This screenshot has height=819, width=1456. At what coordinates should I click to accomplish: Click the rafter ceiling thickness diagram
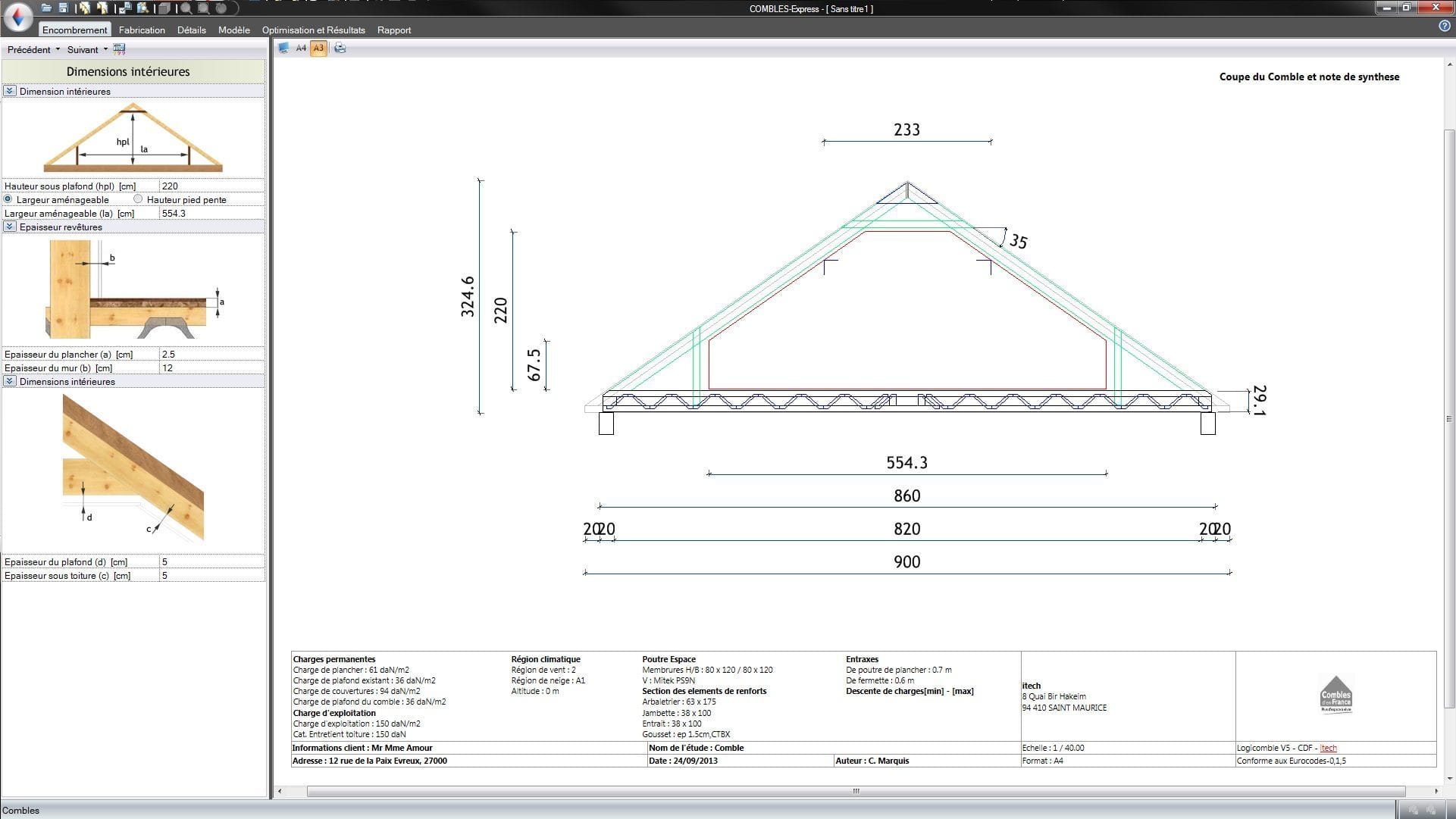point(133,467)
